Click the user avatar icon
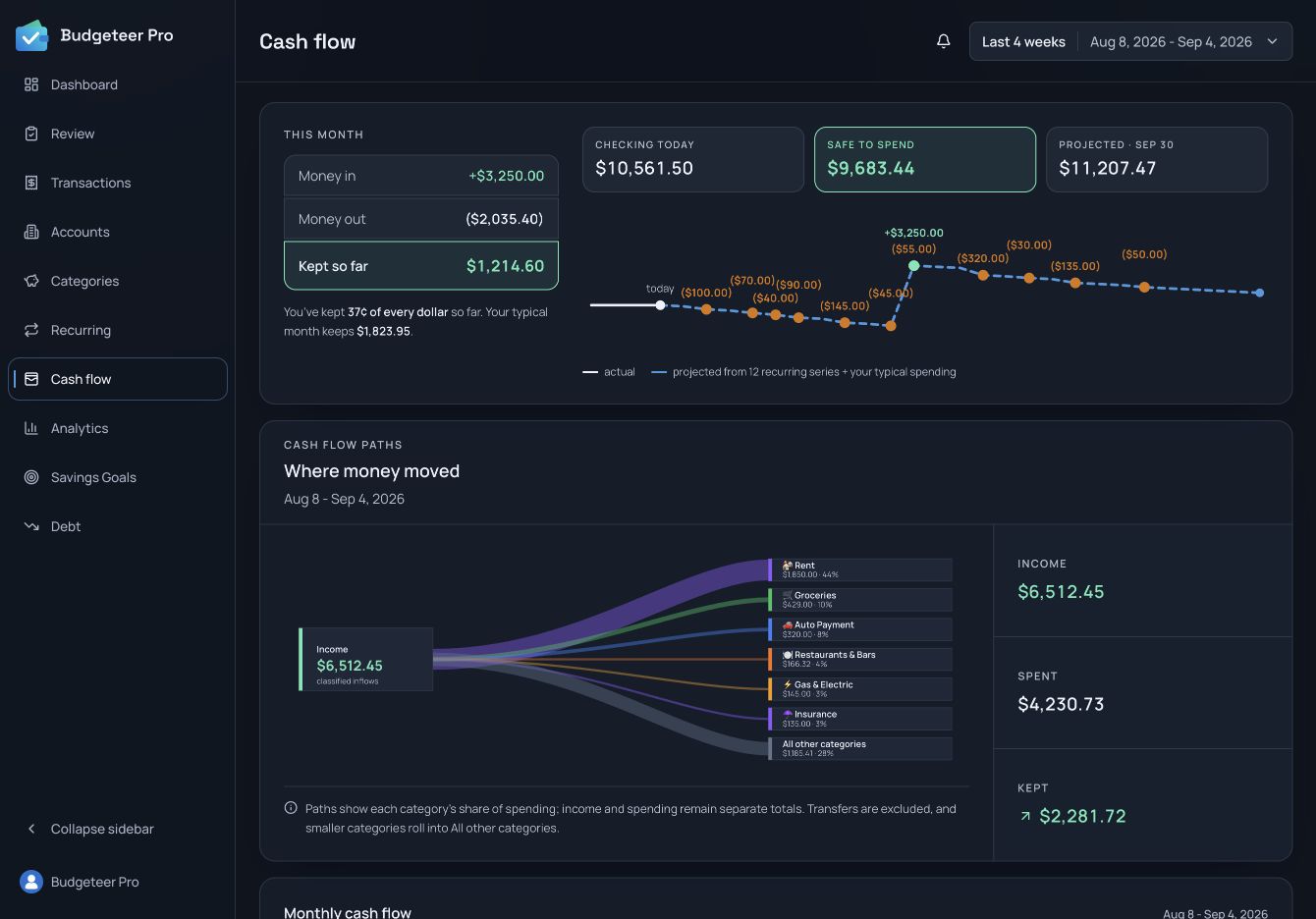The height and width of the screenshot is (919, 1316). click(31, 882)
